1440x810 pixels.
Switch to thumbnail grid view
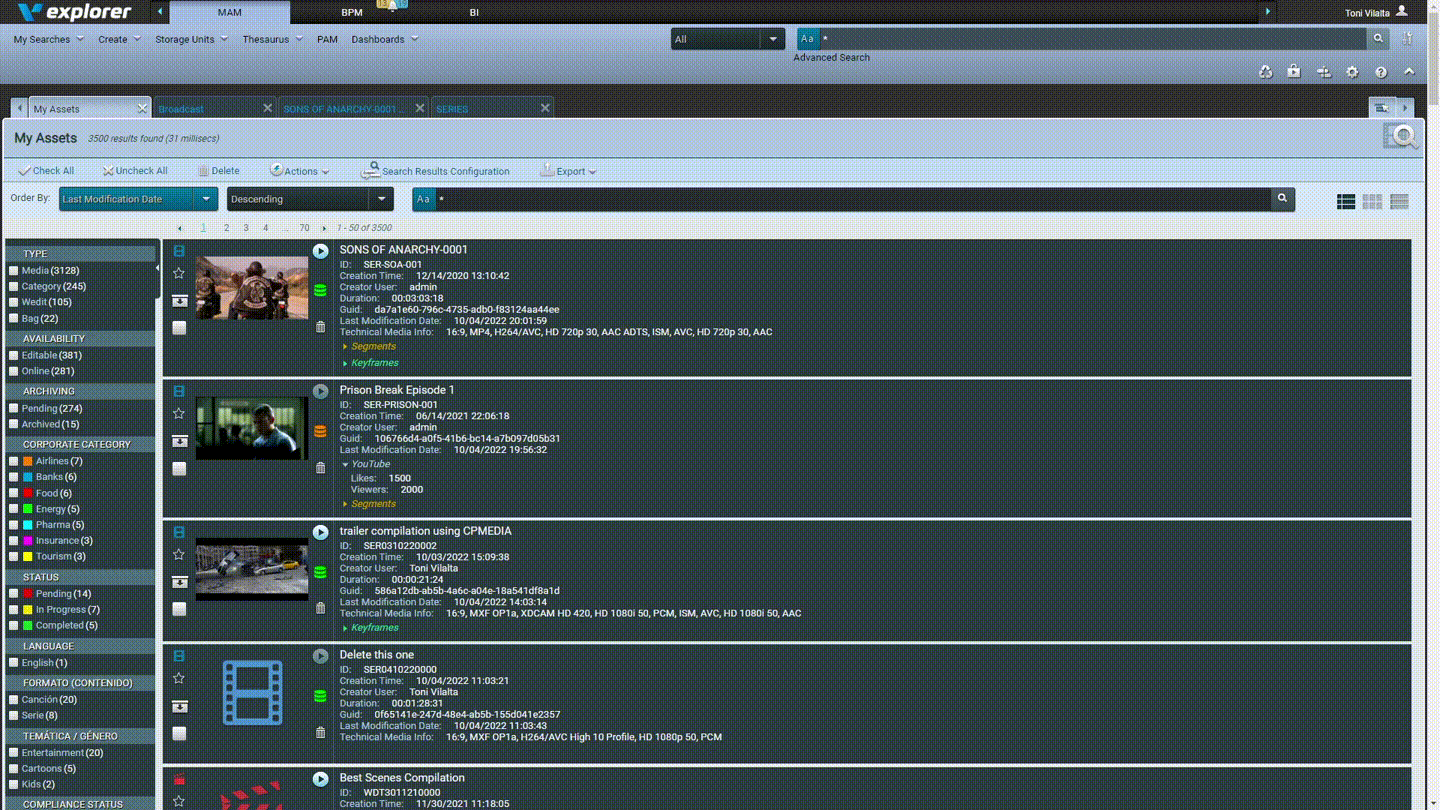(1372, 201)
